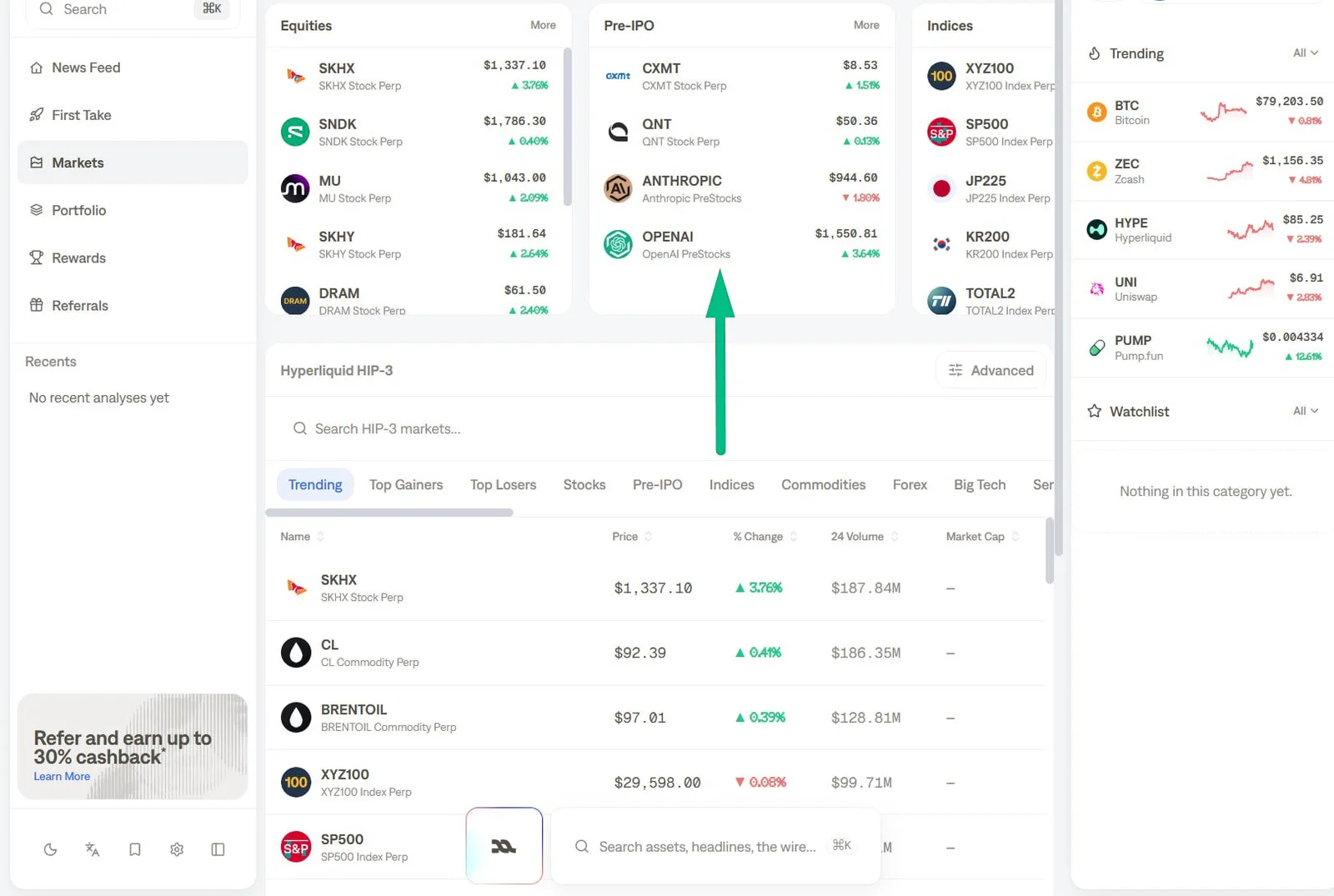Open the language translate icon
Screen dimensions: 1334x896
(93, 849)
